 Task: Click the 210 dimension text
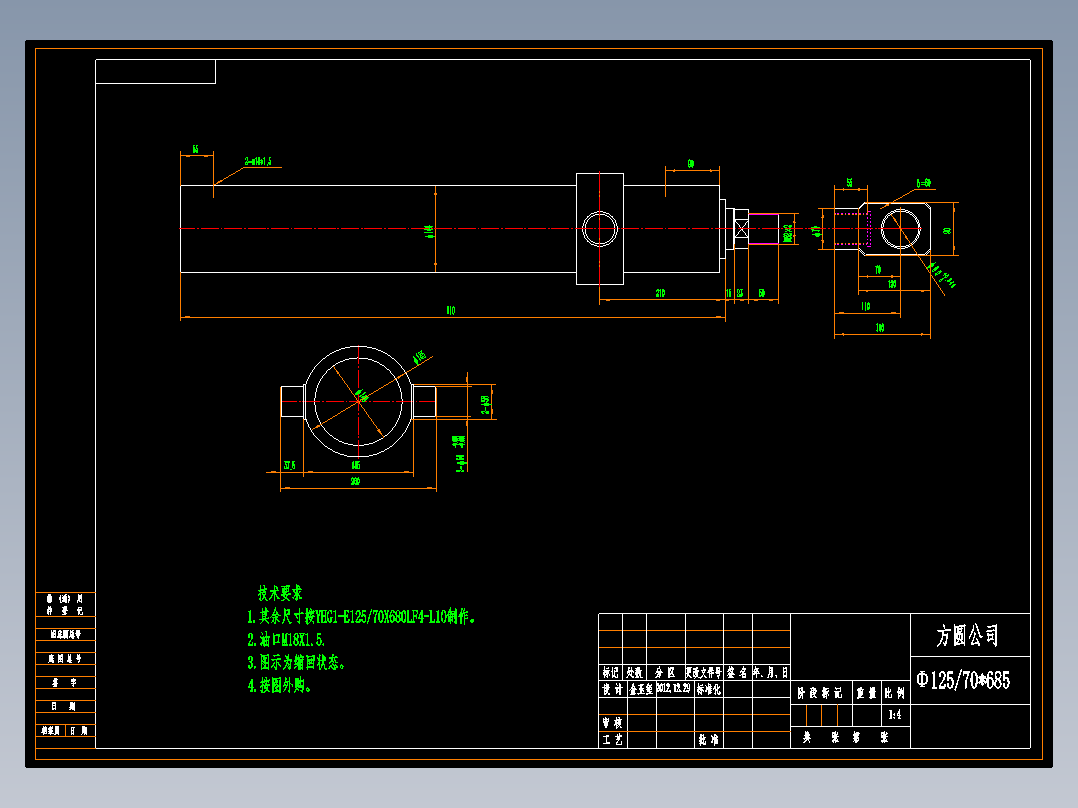(660, 294)
